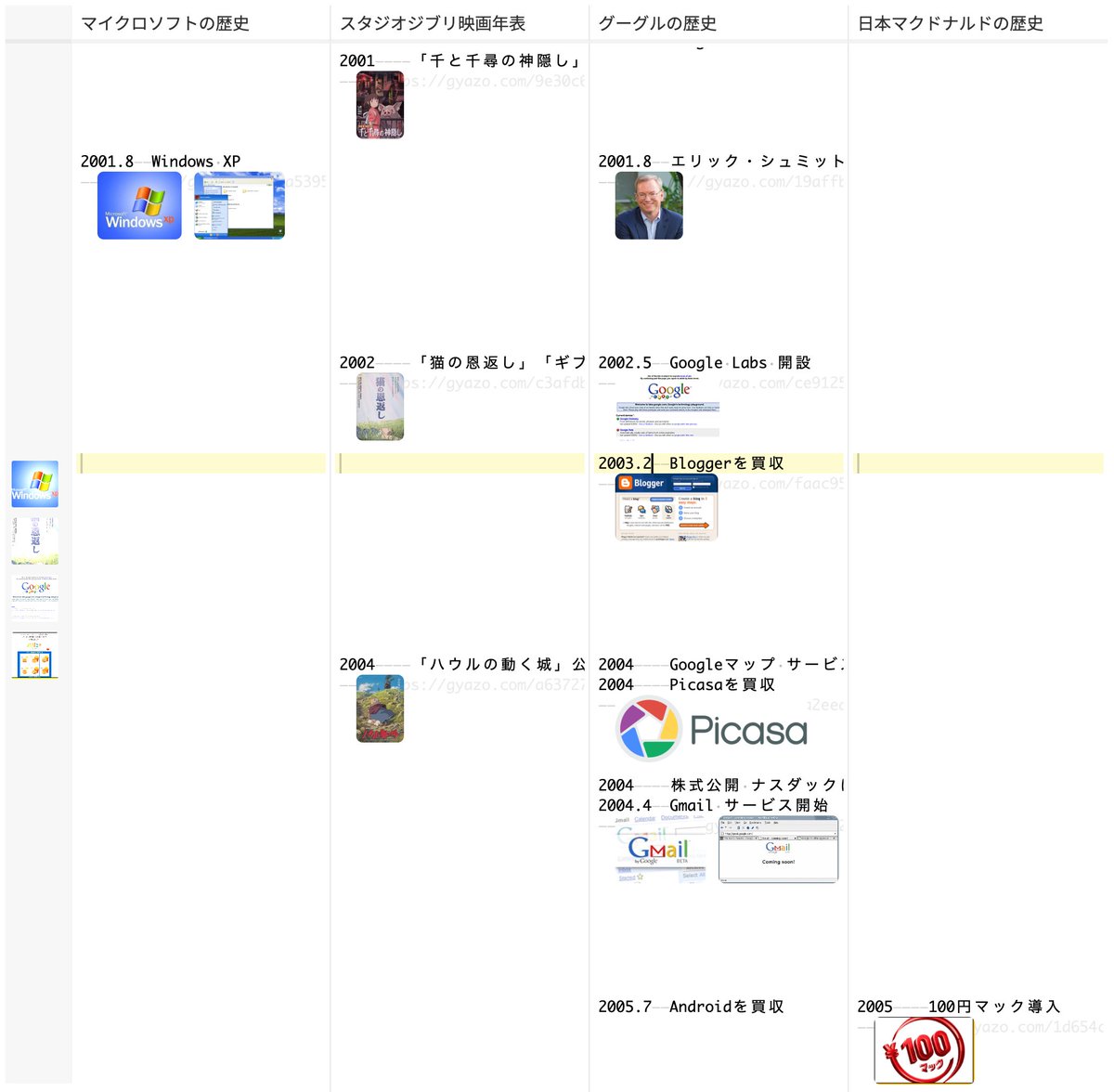1114x1092 pixels.
Task: Click the 猫の恩返し movie poster
Action: tap(380, 407)
